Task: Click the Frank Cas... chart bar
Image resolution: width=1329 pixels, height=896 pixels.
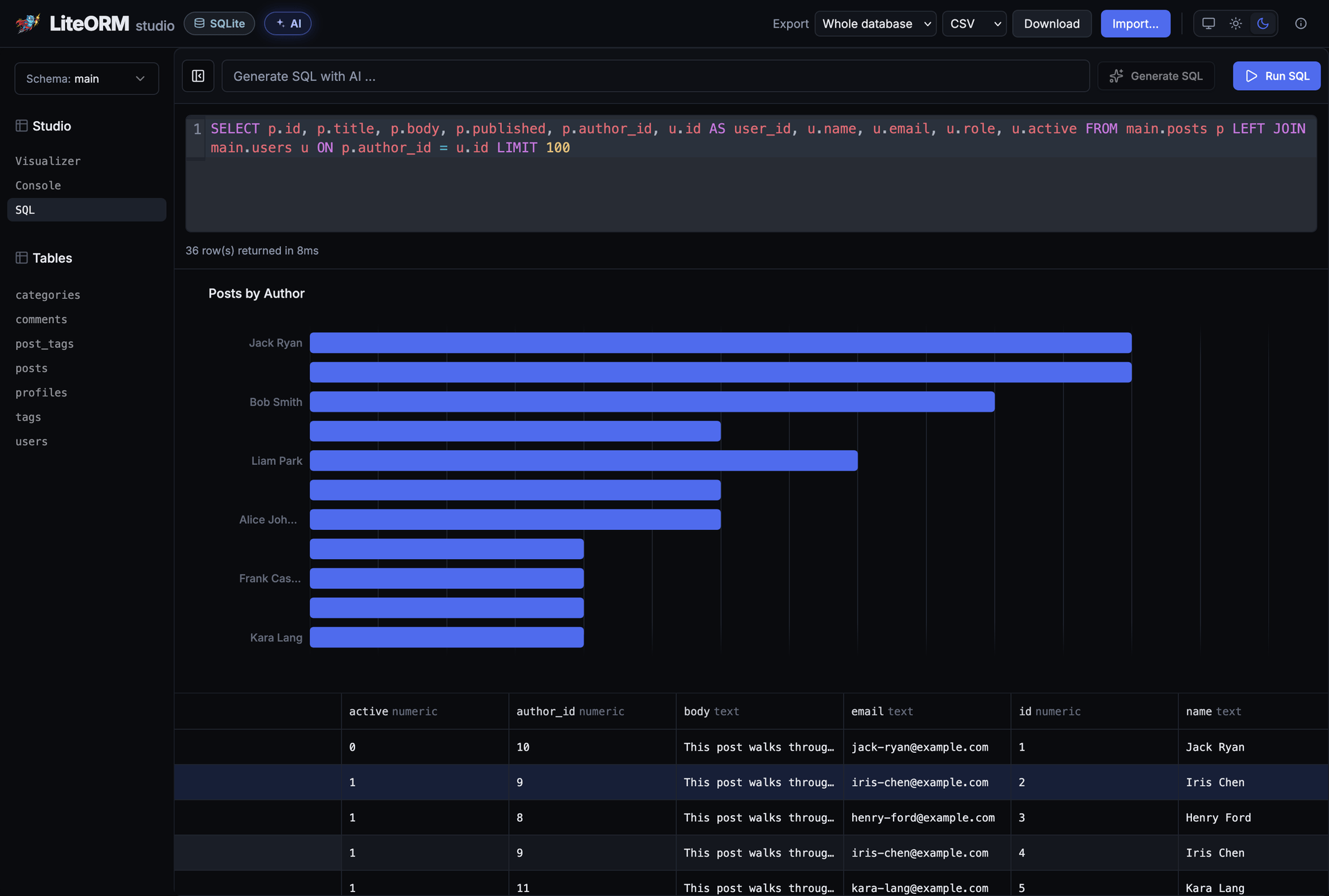Action: 446,578
